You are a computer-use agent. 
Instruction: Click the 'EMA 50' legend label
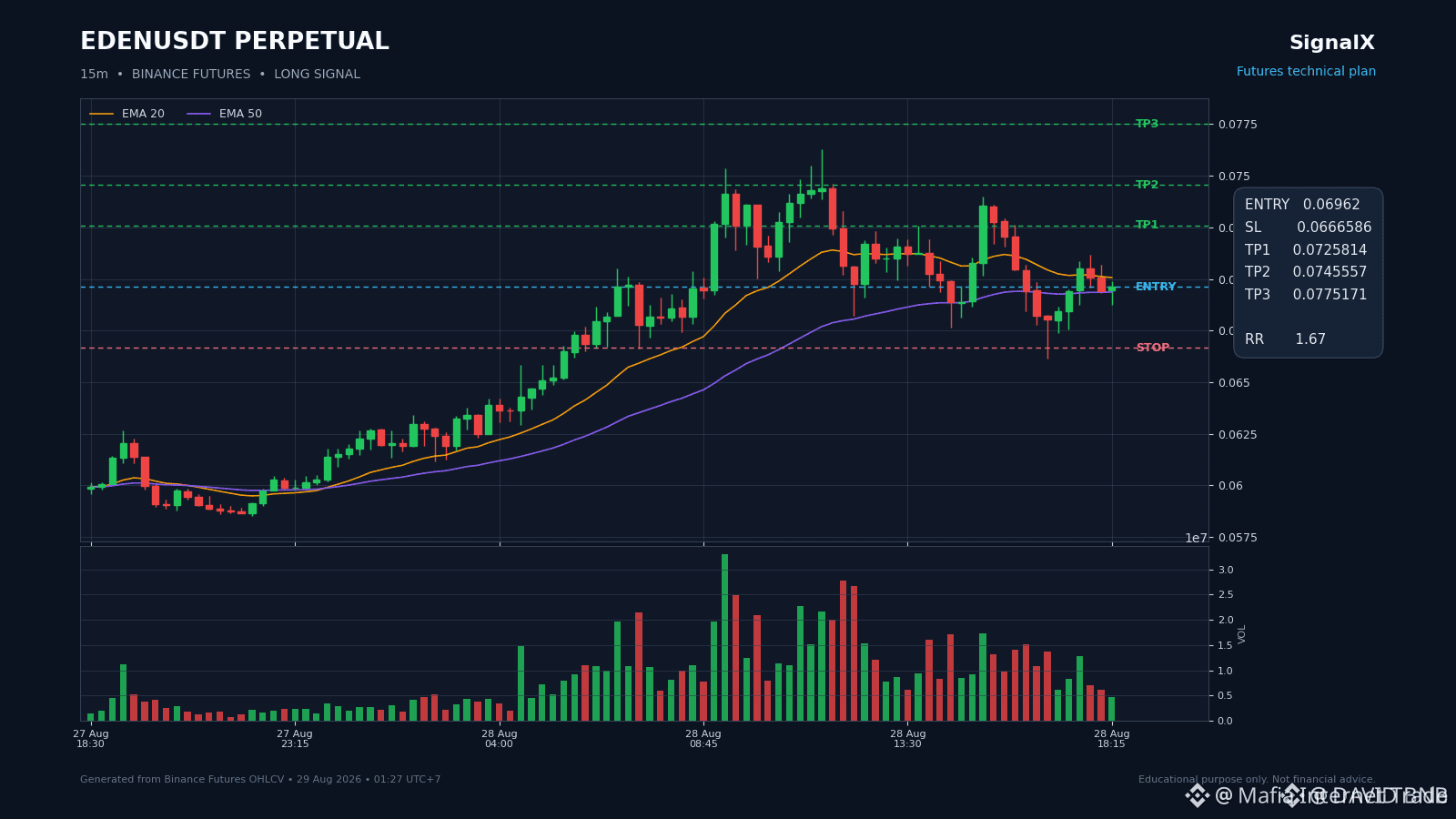pyautogui.click(x=240, y=114)
